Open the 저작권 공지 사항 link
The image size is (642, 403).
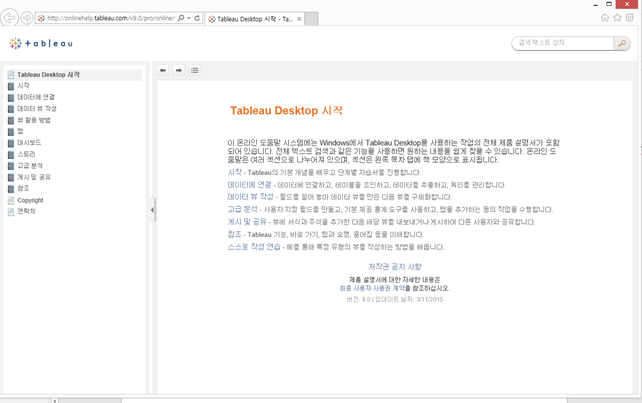[x=395, y=267]
